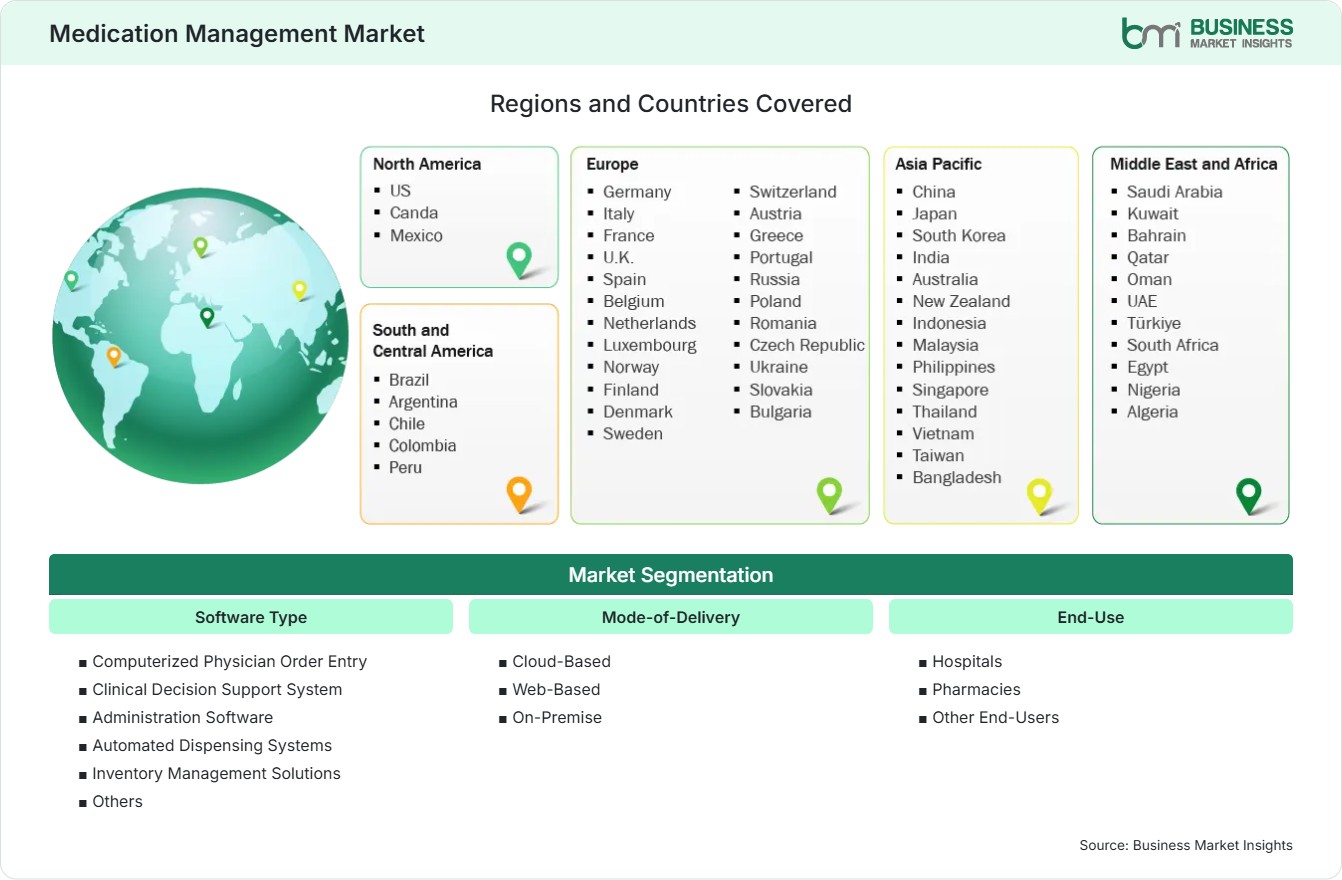Click the orange pin on the globe's South America

point(114,356)
